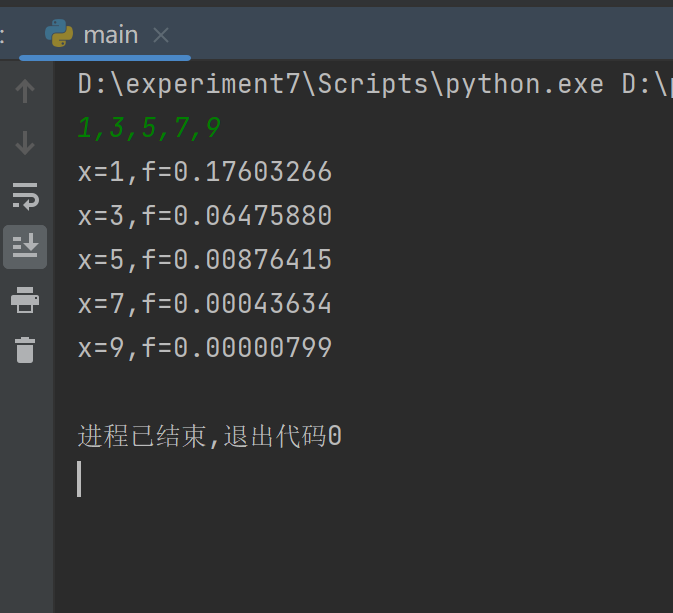This screenshot has height=613, width=673.
Task: Click the output line x=9,f=0.00000799
Action: 205,348
